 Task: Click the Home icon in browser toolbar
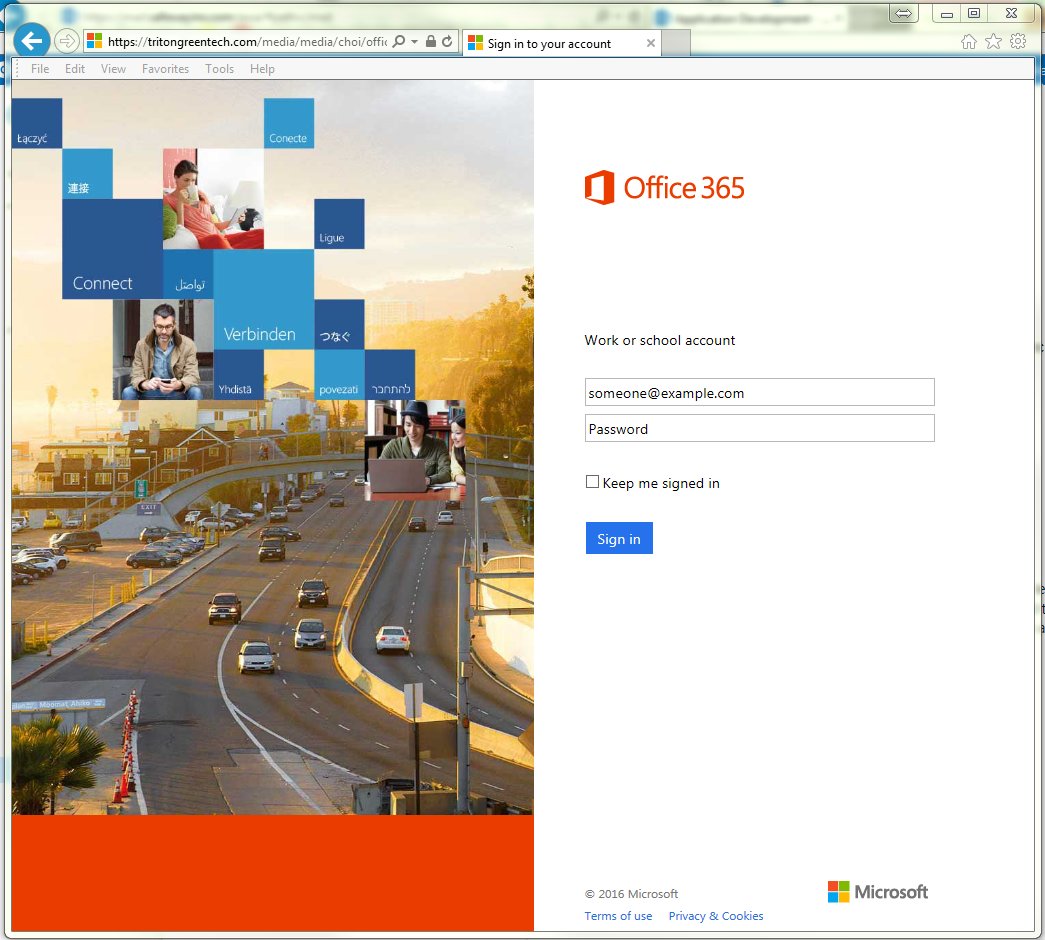click(968, 42)
